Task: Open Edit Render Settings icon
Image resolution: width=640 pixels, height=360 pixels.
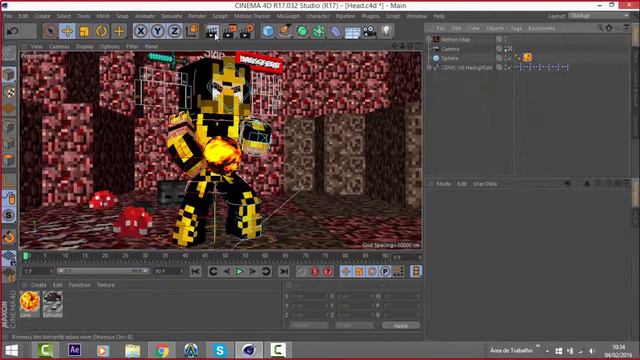Action: [246, 31]
